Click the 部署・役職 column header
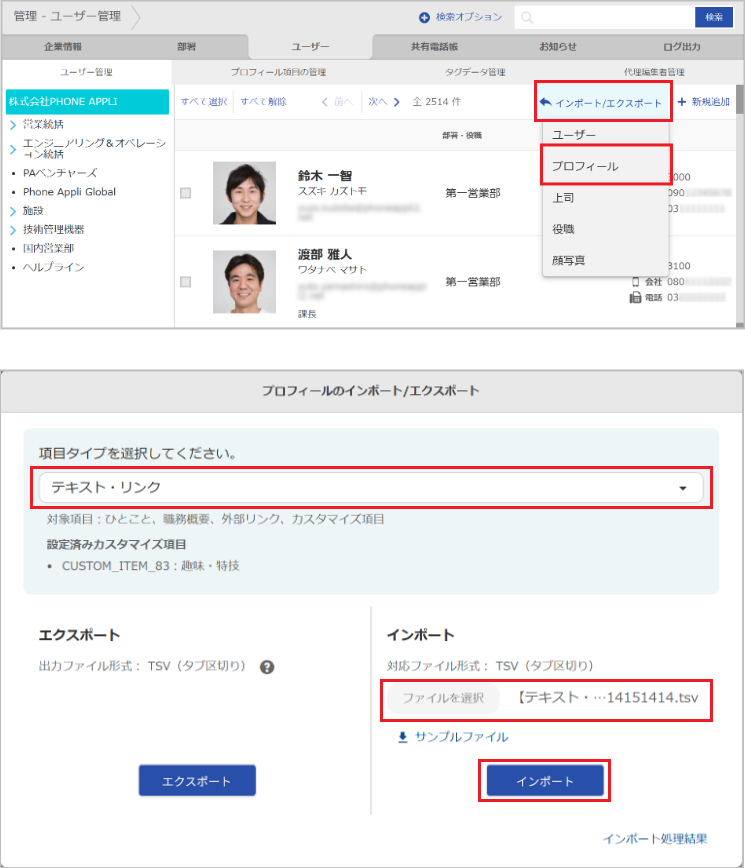 462,136
